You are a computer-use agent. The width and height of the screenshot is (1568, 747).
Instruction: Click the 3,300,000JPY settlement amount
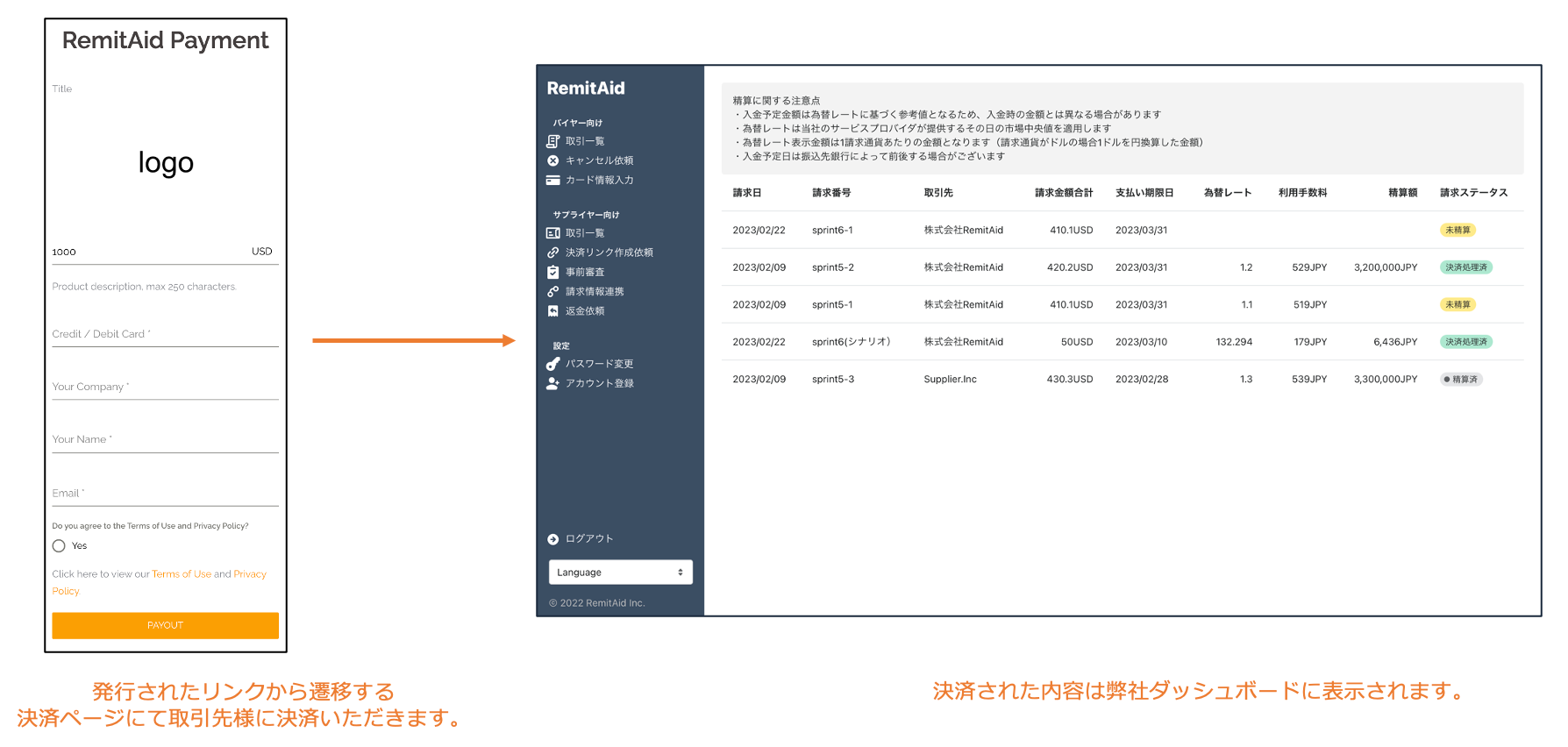click(x=1386, y=380)
